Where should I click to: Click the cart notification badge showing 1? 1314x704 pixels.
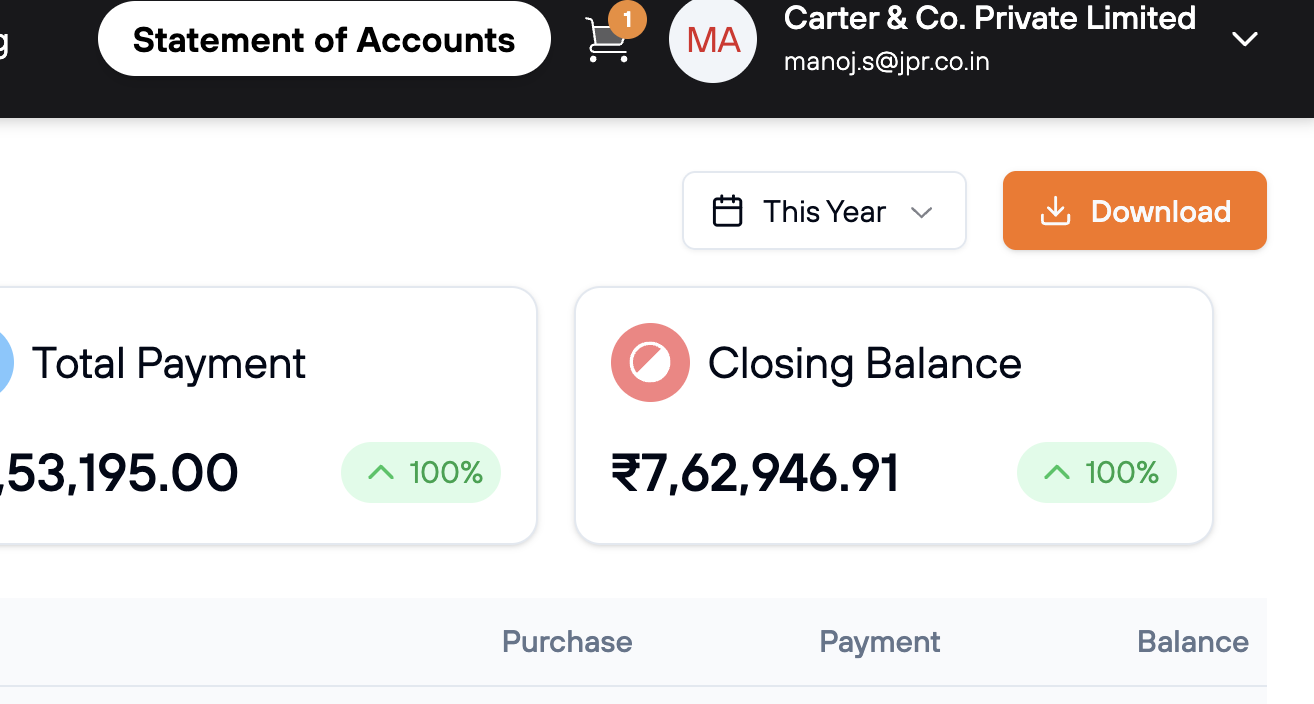[627, 19]
